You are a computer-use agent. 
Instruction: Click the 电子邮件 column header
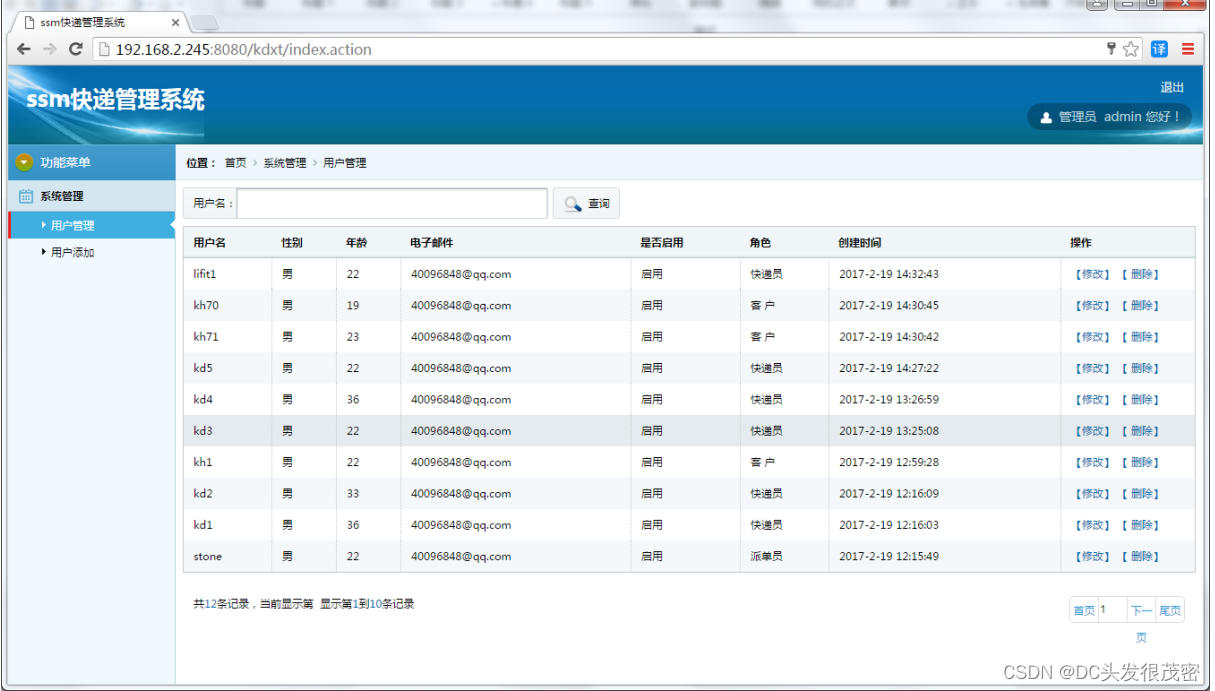[432, 243]
